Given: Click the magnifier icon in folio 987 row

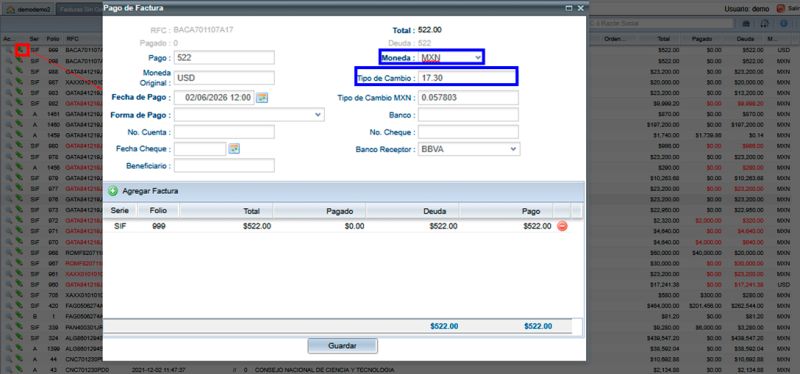Looking at the screenshot, I should pyautogui.click(x=9, y=82).
